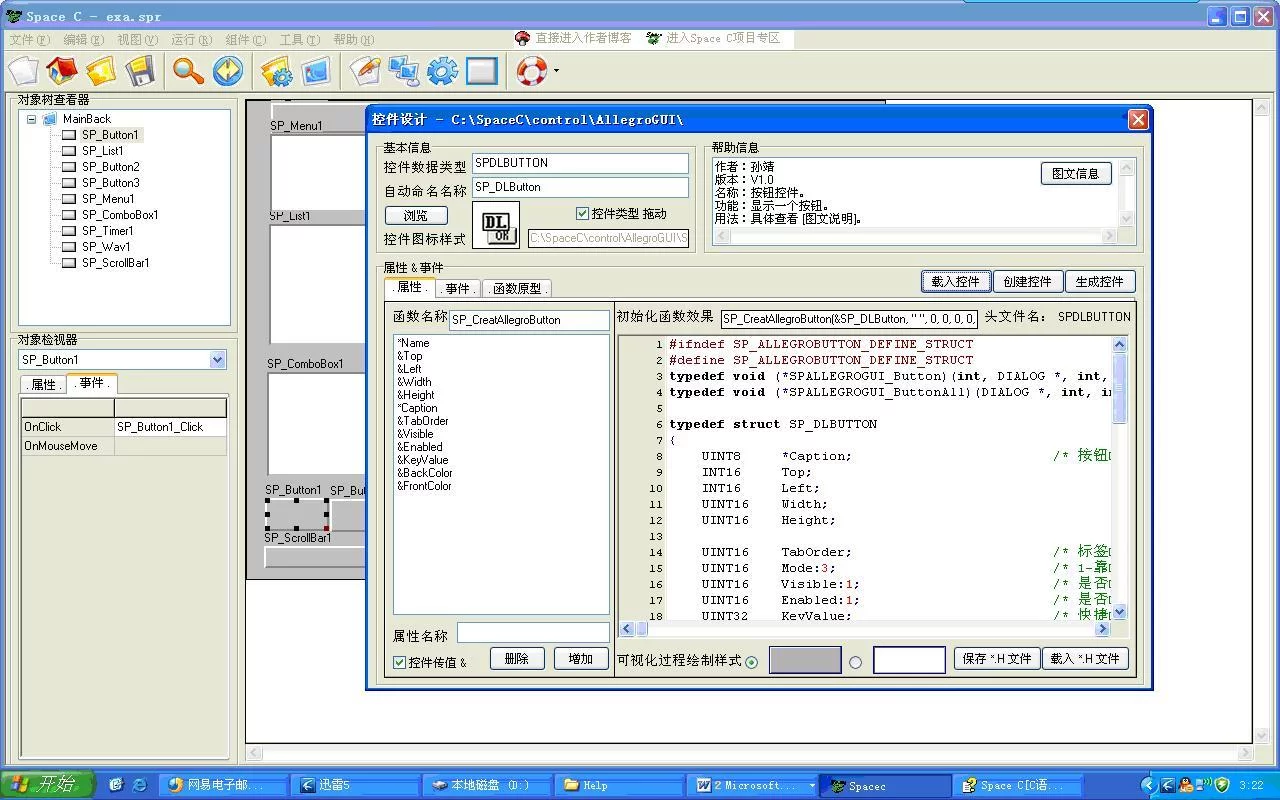Click the 删除 delete button
This screenshot has height=800, width=1280.
pyautogui.click(x=517, y=658)
